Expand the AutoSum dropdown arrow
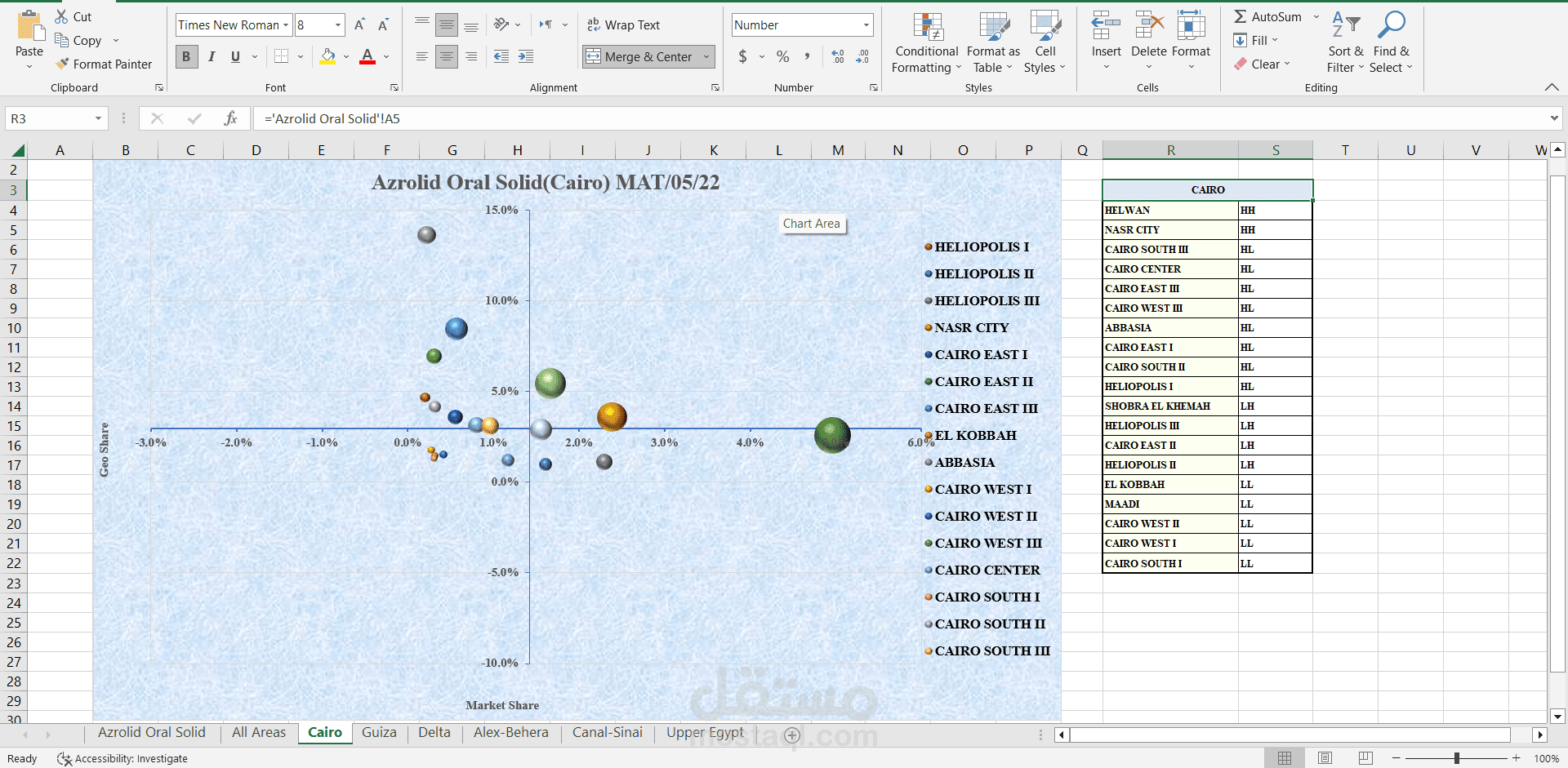1568x768 pixels. click(1316, 16)
